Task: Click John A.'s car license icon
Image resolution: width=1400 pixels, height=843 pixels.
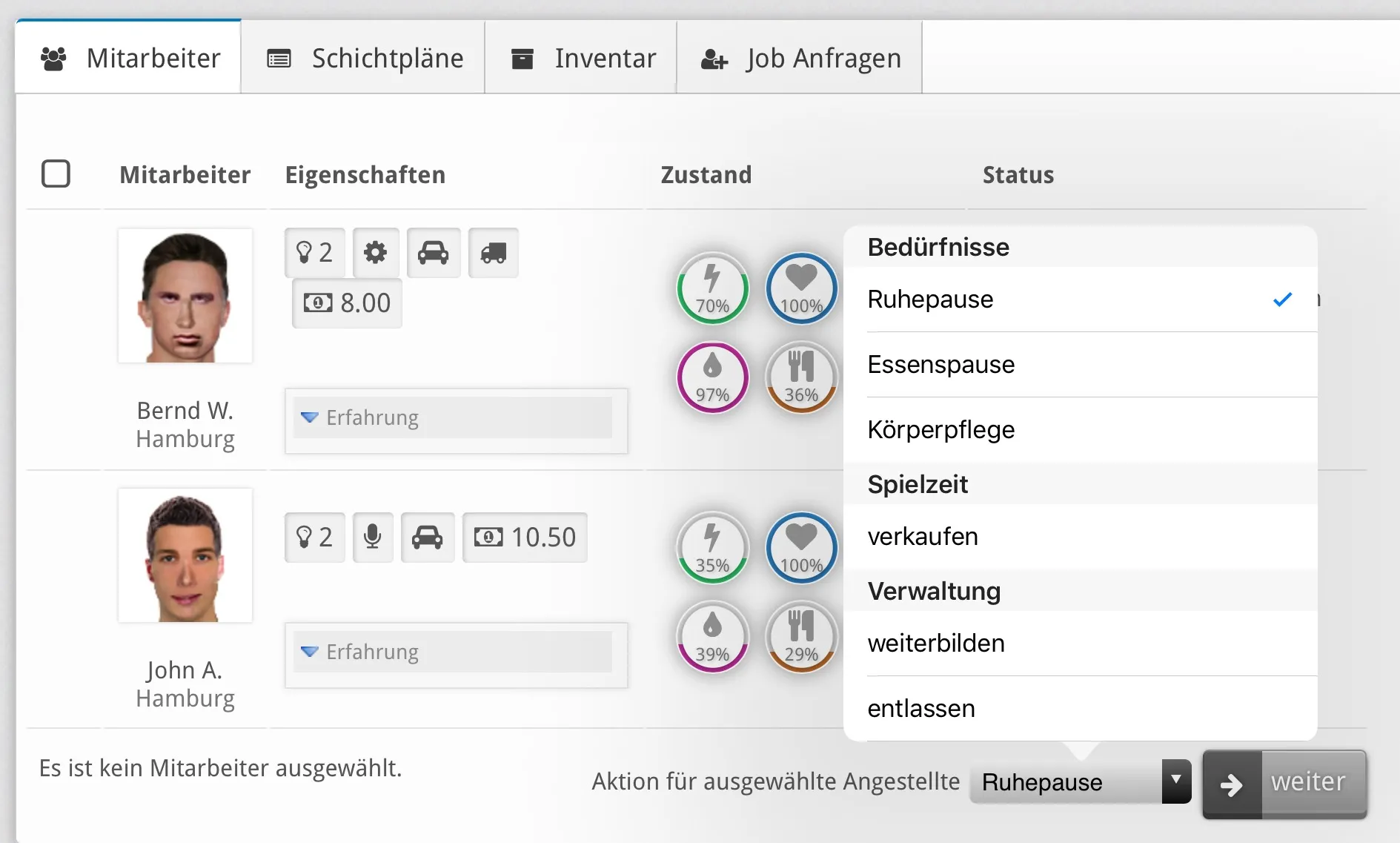Action: 428,538
